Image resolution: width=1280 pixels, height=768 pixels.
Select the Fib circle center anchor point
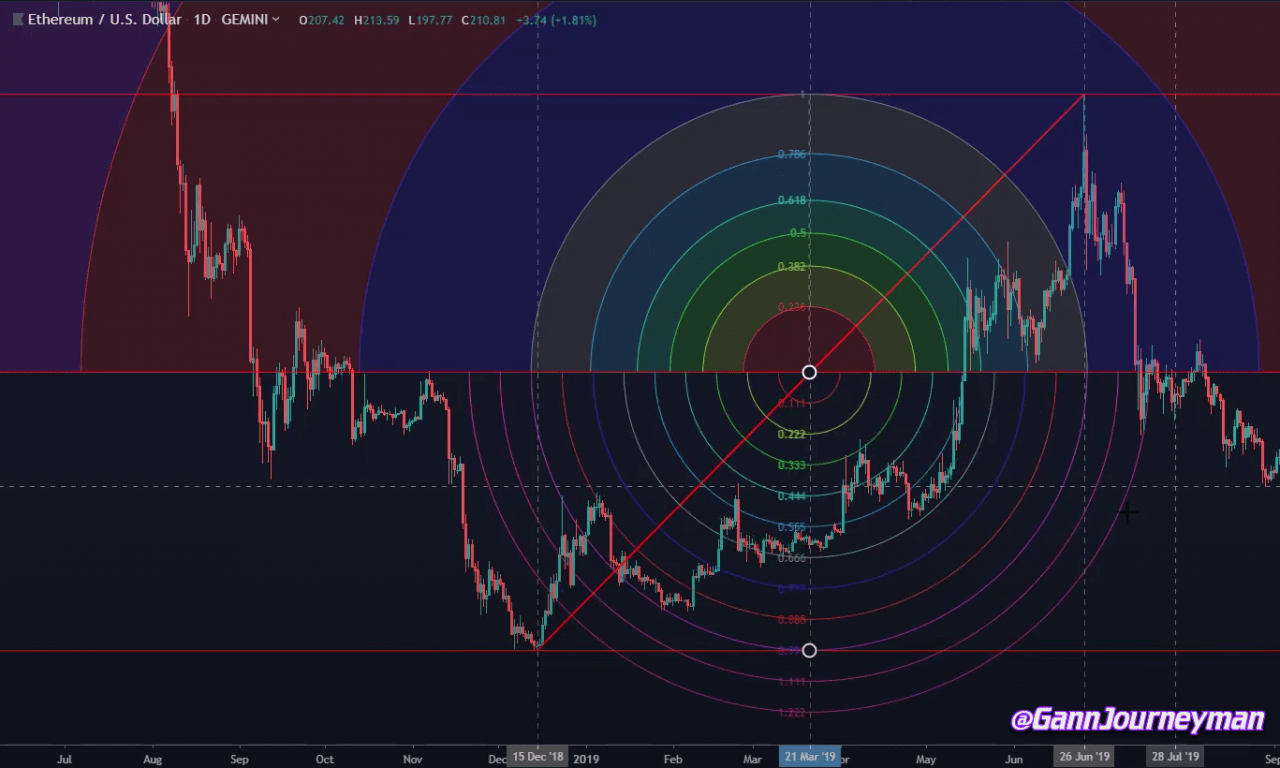(809, 372)
